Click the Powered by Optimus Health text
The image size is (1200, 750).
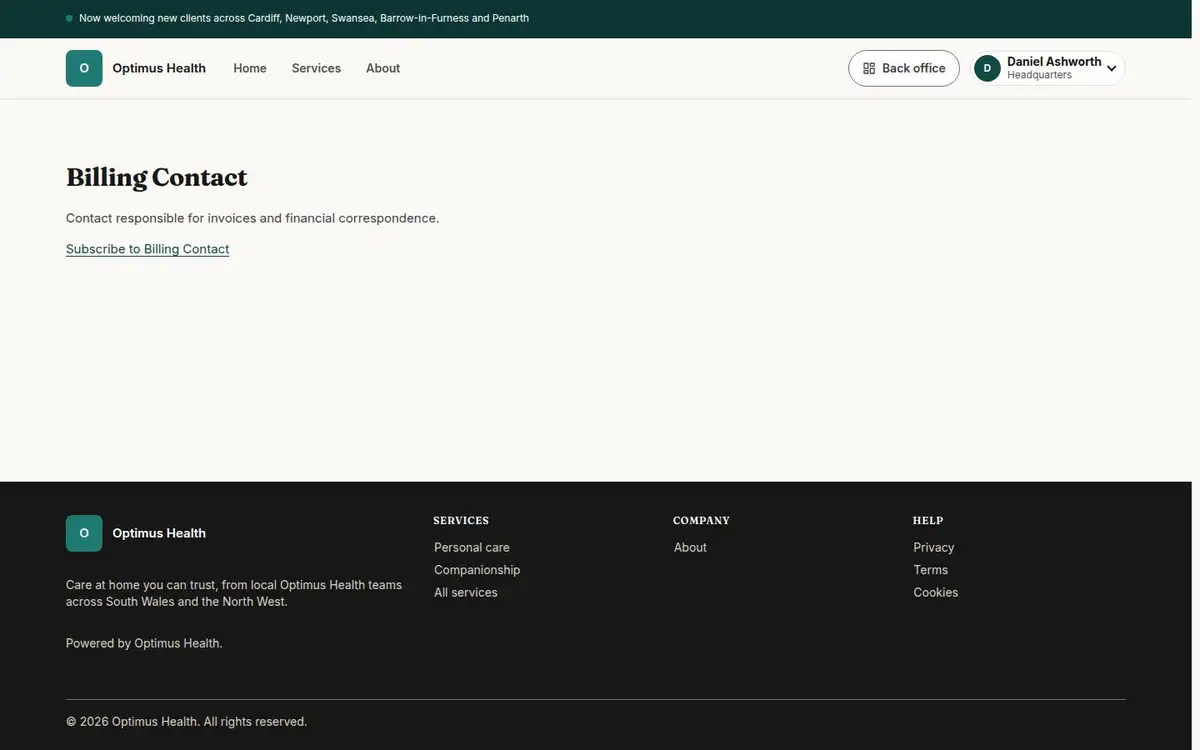pos(144,643)
